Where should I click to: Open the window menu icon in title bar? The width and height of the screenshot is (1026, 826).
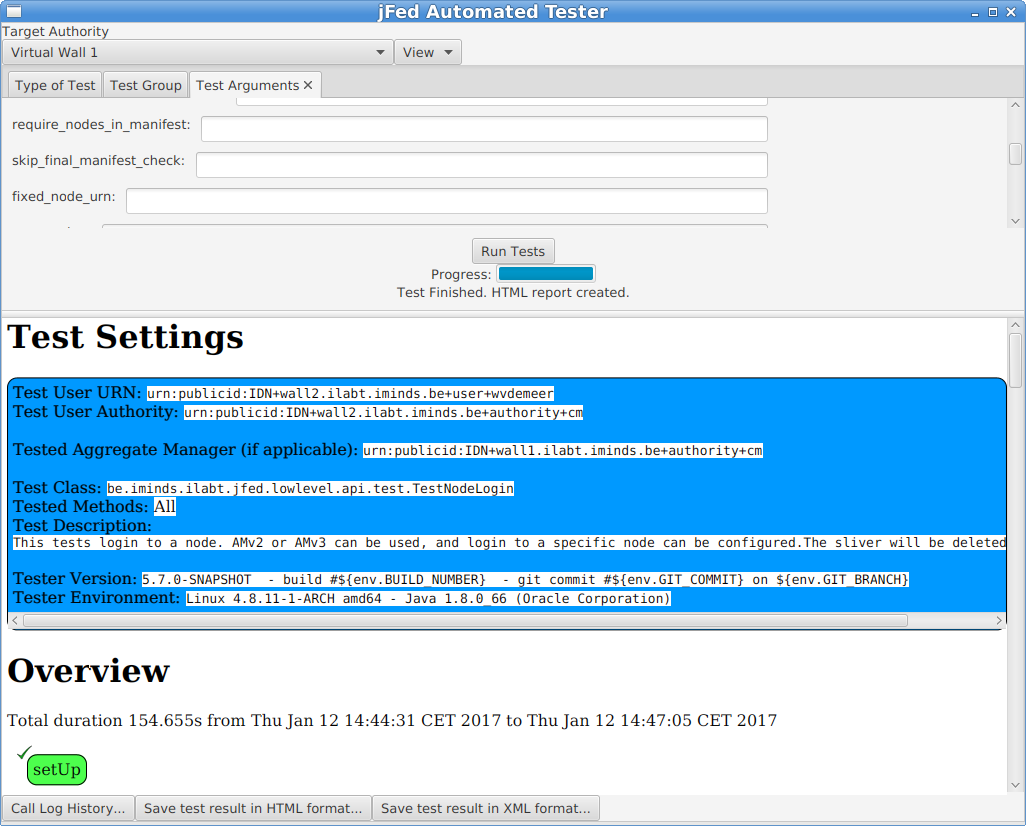[x=13, y=11]
